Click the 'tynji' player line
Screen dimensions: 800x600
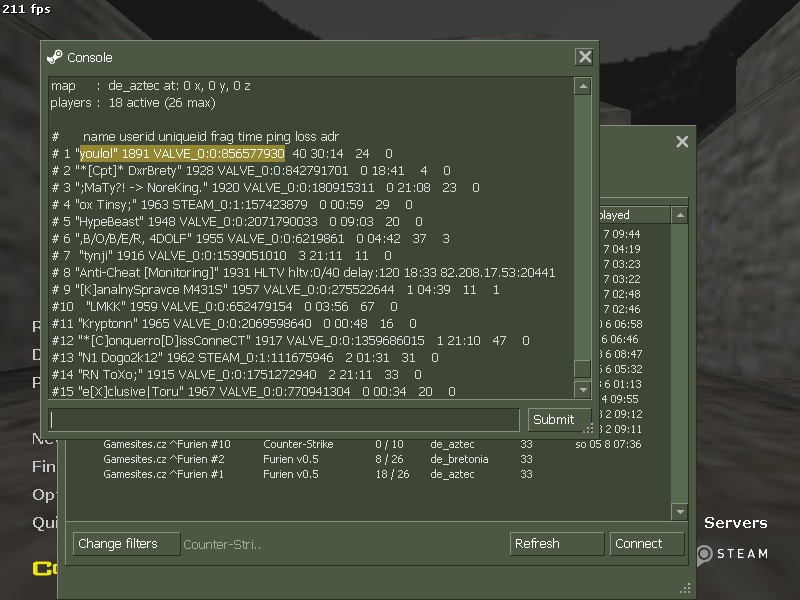pos(221,256)
